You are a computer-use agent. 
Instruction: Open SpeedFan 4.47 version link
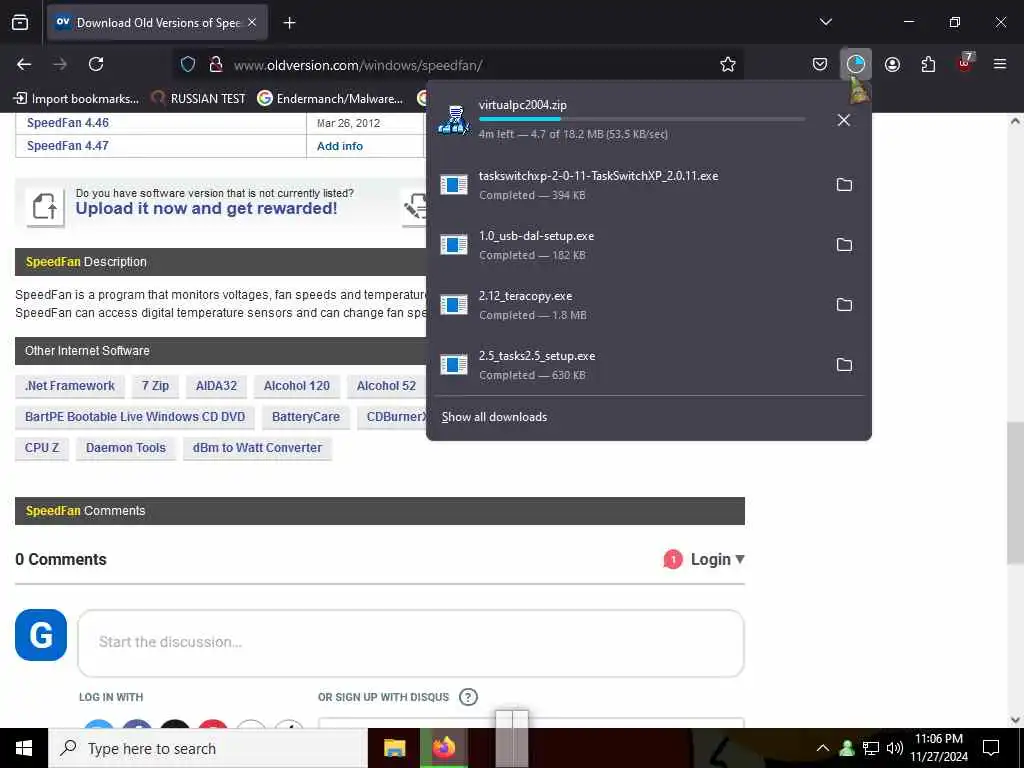coord(68,146)
